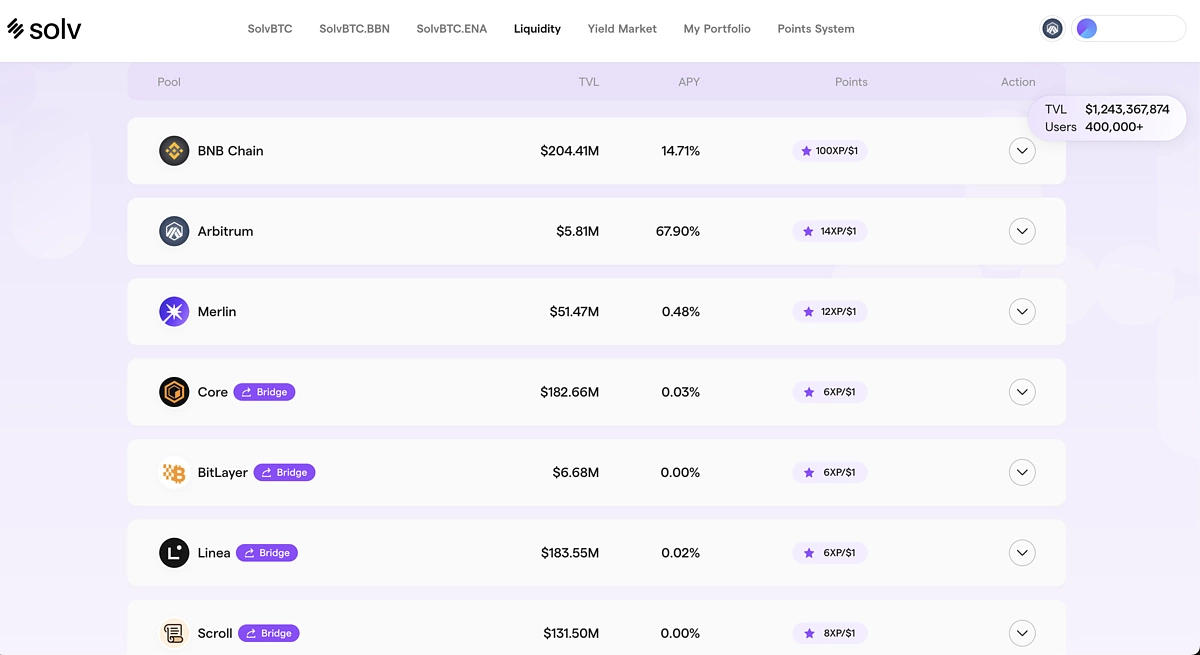Click the 100XP/$1 points badge
The image size is (1200, 655).
click(830, 151)
